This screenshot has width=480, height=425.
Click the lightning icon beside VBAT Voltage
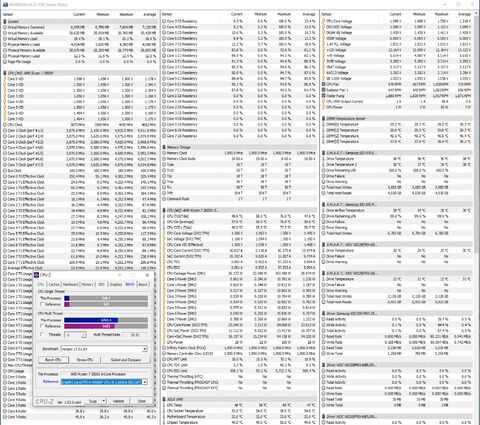coord(324,67)
